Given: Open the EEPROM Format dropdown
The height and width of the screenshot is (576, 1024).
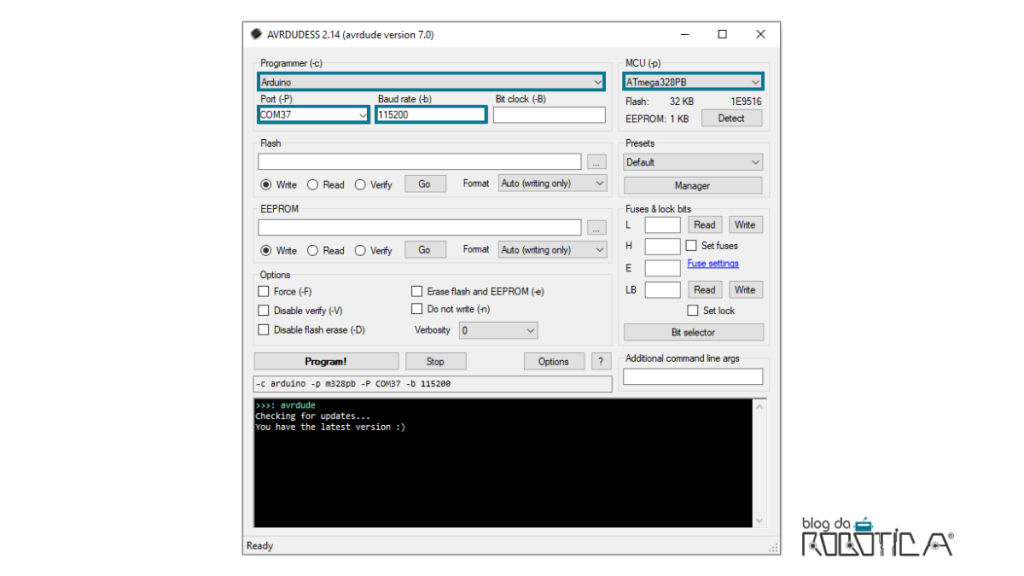Looking at the screenshot, I should click(x=552, y=250).
